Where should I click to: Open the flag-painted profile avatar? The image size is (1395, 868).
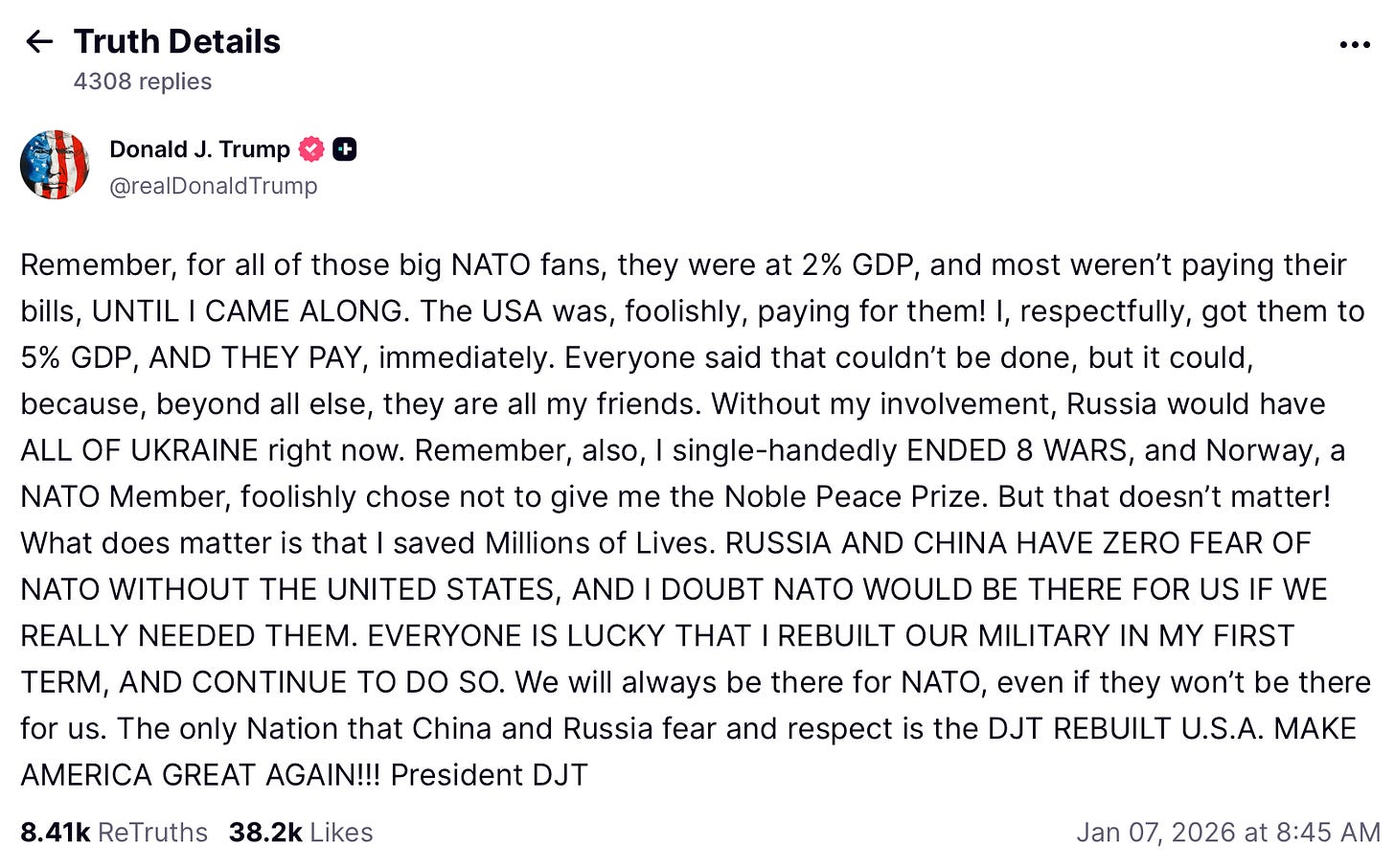55,165
